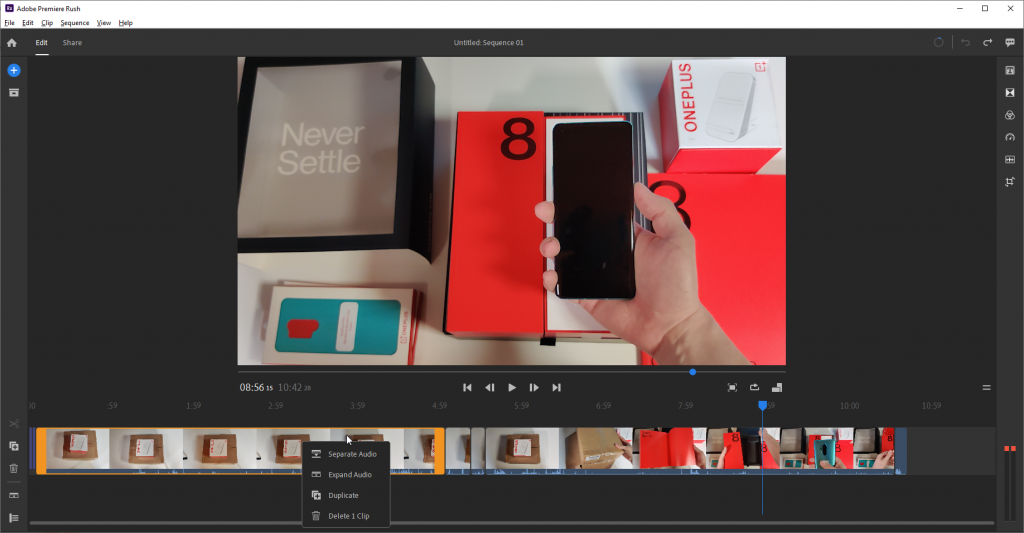The width and height of the screenshot is (1024, 533).
Task: Open the timeline options menu icon
Action: click(986, 387)
